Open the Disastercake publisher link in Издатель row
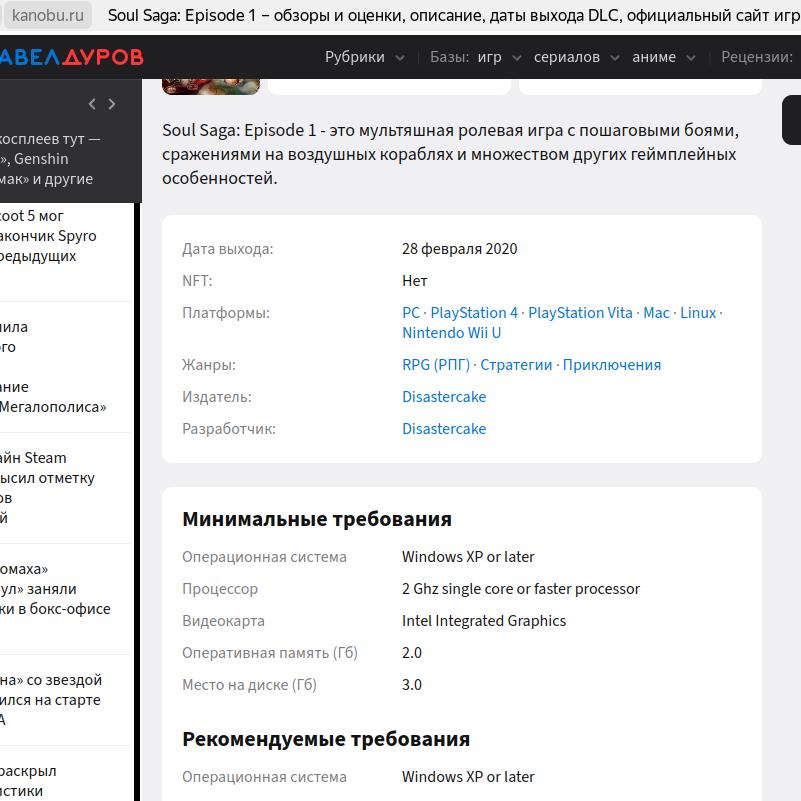801x801 pixels. 444,397
